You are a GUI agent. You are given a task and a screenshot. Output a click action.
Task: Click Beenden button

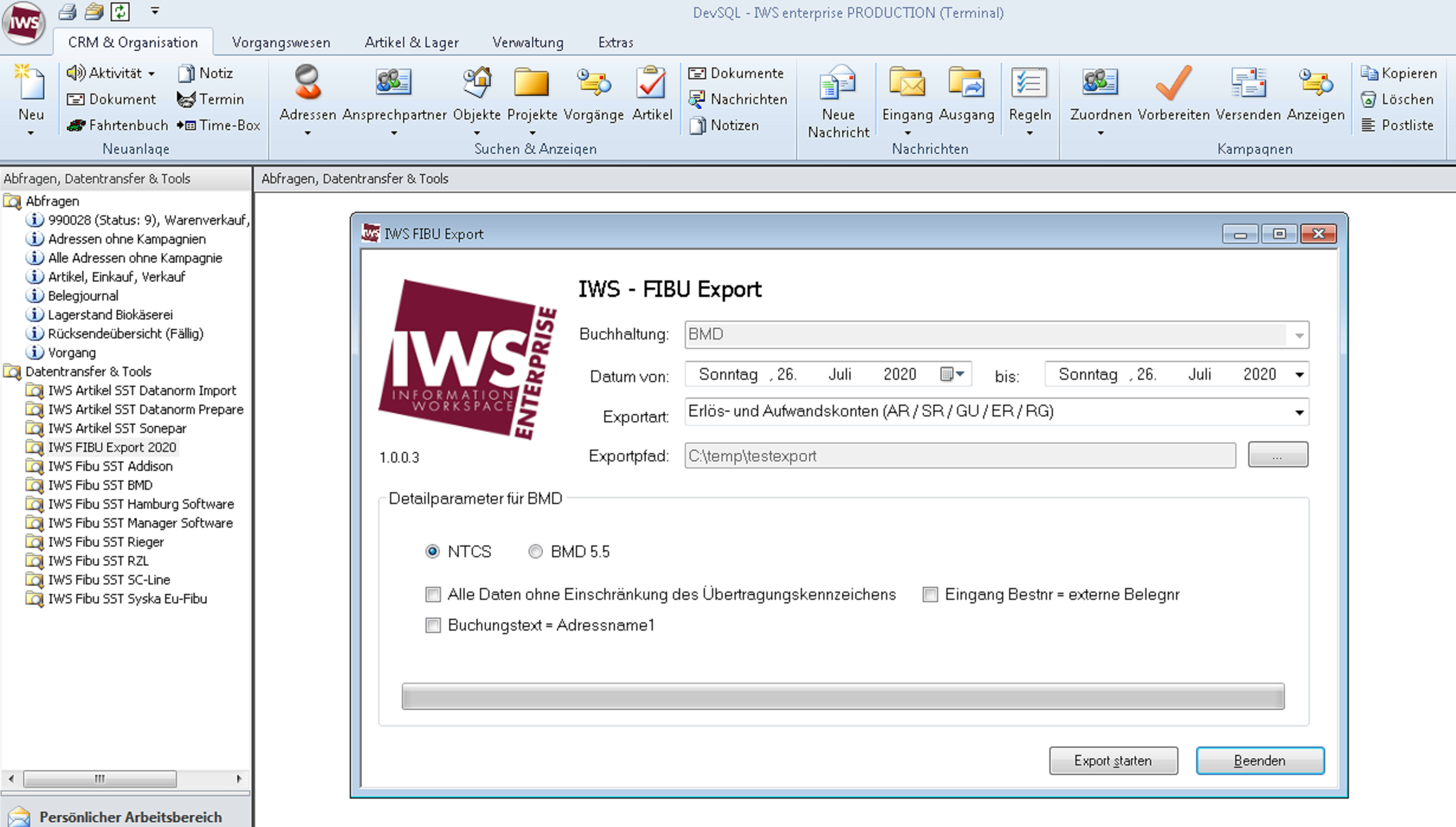click(1260, 761)
